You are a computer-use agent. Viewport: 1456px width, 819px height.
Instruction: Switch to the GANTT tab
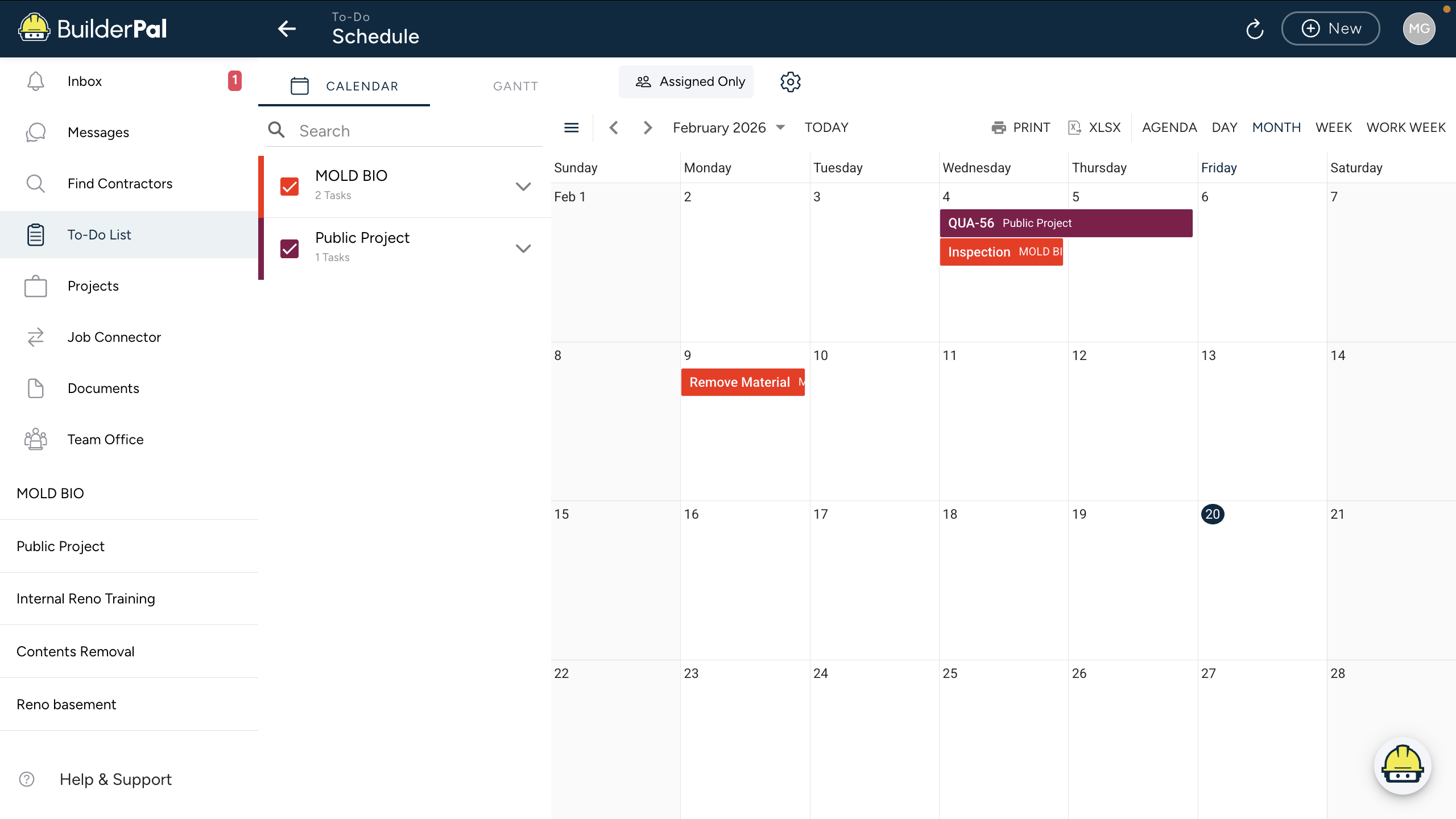pyautogui.click(x=515, y=86)
